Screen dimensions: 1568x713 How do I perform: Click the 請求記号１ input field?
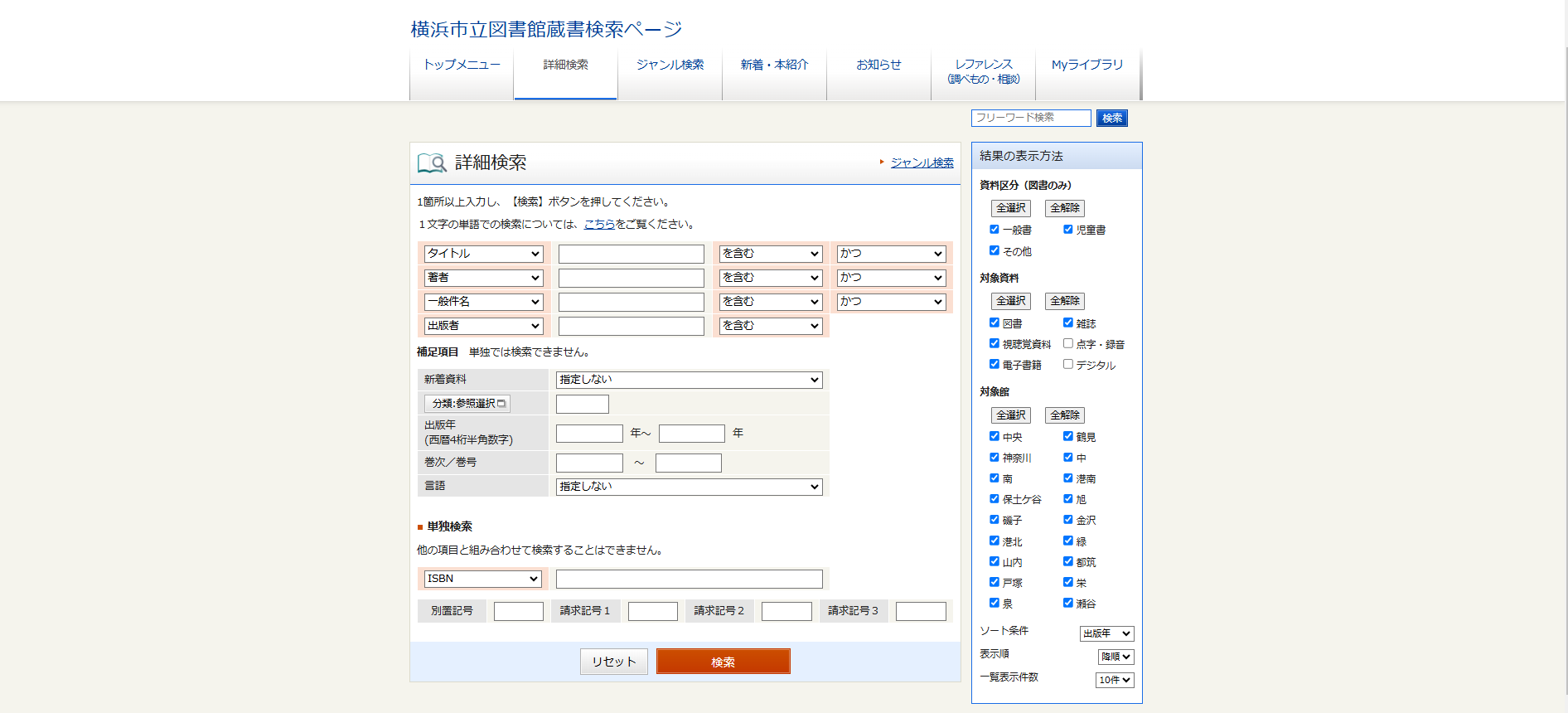[653, 611]
